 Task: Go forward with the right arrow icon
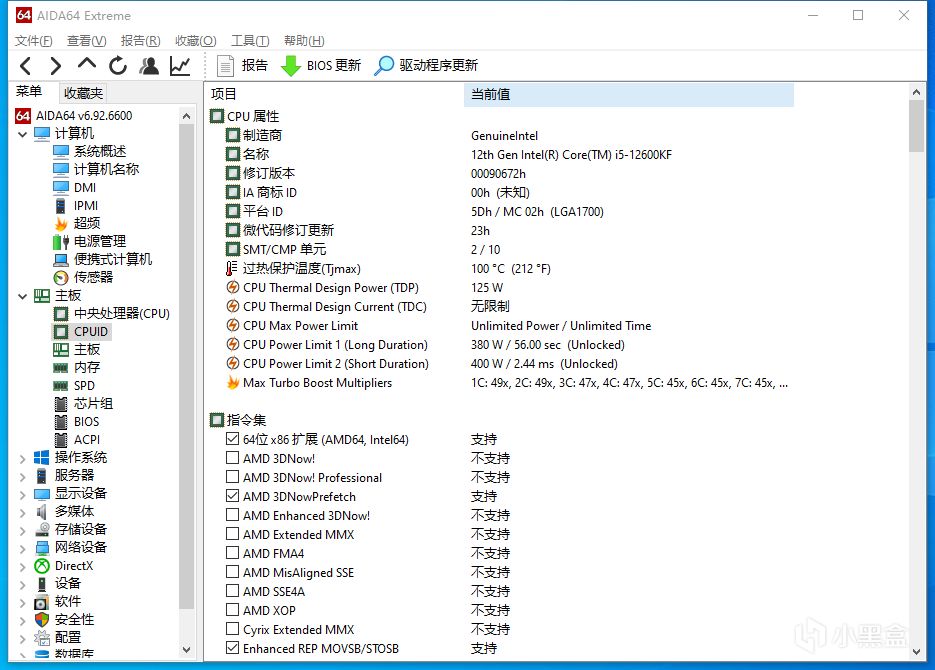tap(55, 66)
